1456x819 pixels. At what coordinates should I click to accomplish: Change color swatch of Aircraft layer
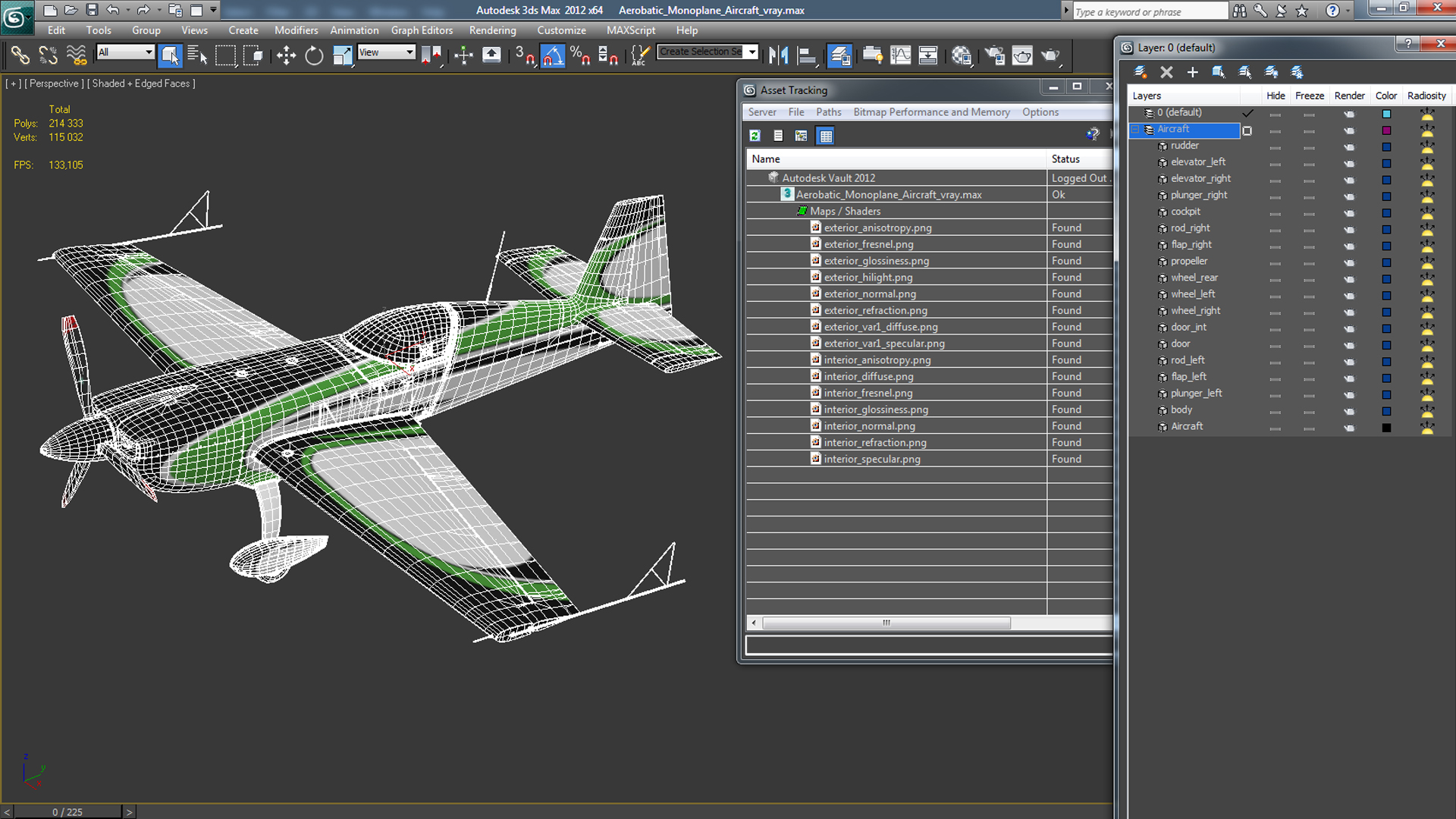1386,130
